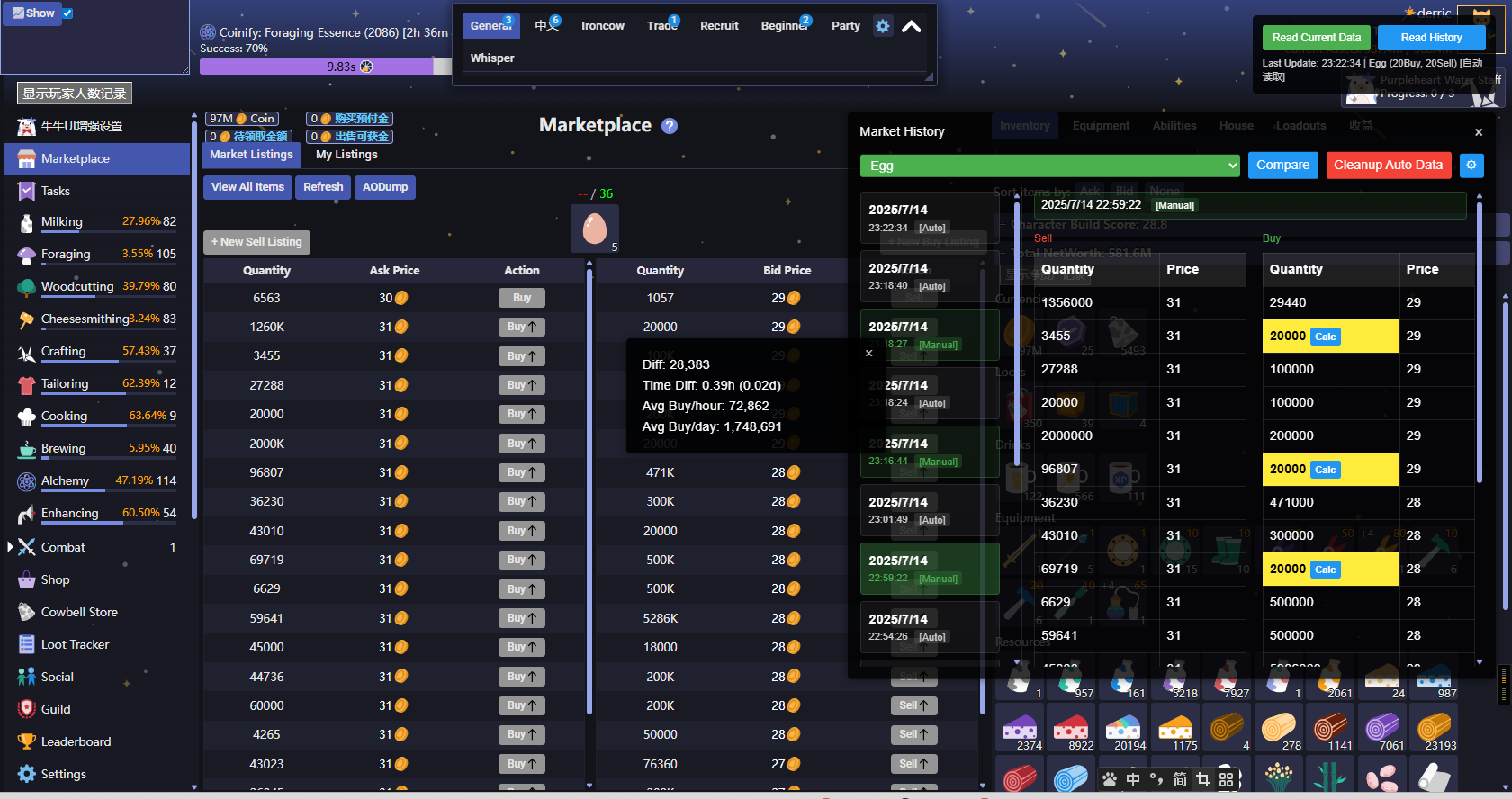Image resolution: width=1512 pixels, height=799 pixels.
Task: Switch to General chat tab
Action: coord(491,25)
